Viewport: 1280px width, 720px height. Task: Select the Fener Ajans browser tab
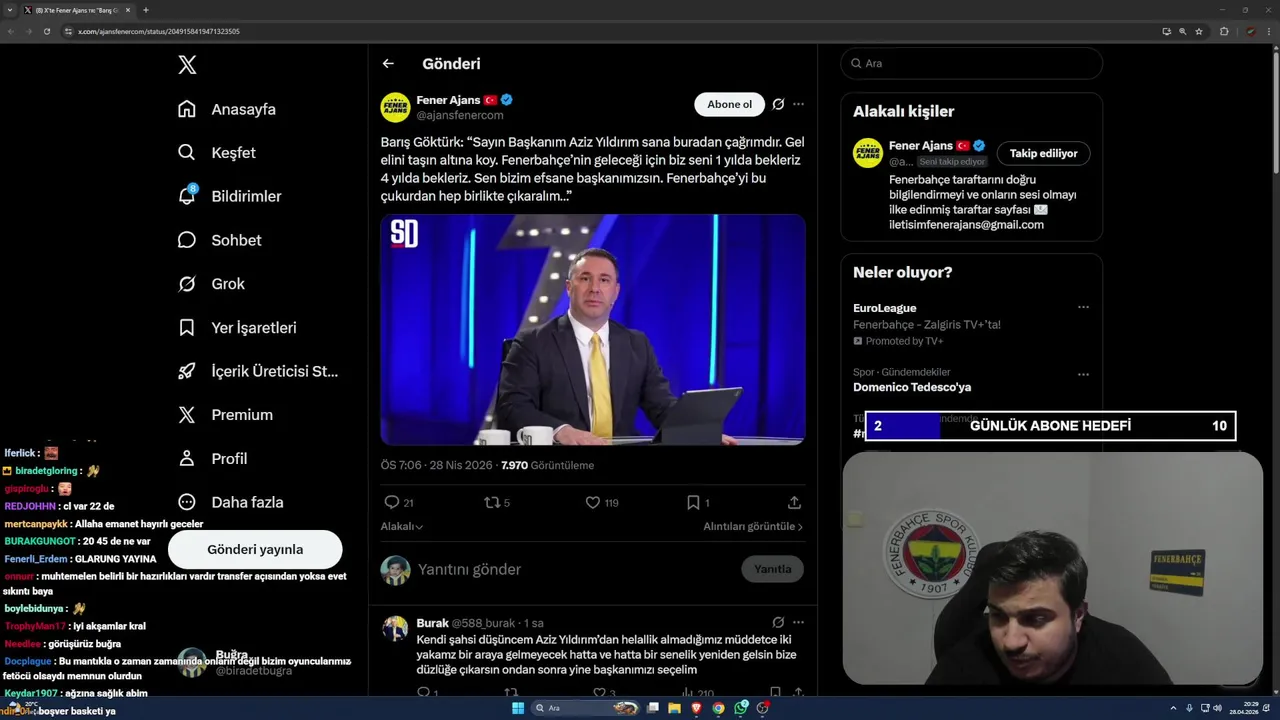click(78, 10)
